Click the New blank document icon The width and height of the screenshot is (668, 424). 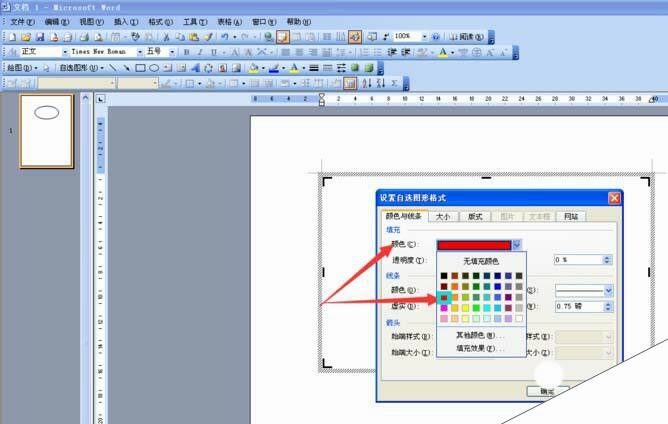pos(12,37)
